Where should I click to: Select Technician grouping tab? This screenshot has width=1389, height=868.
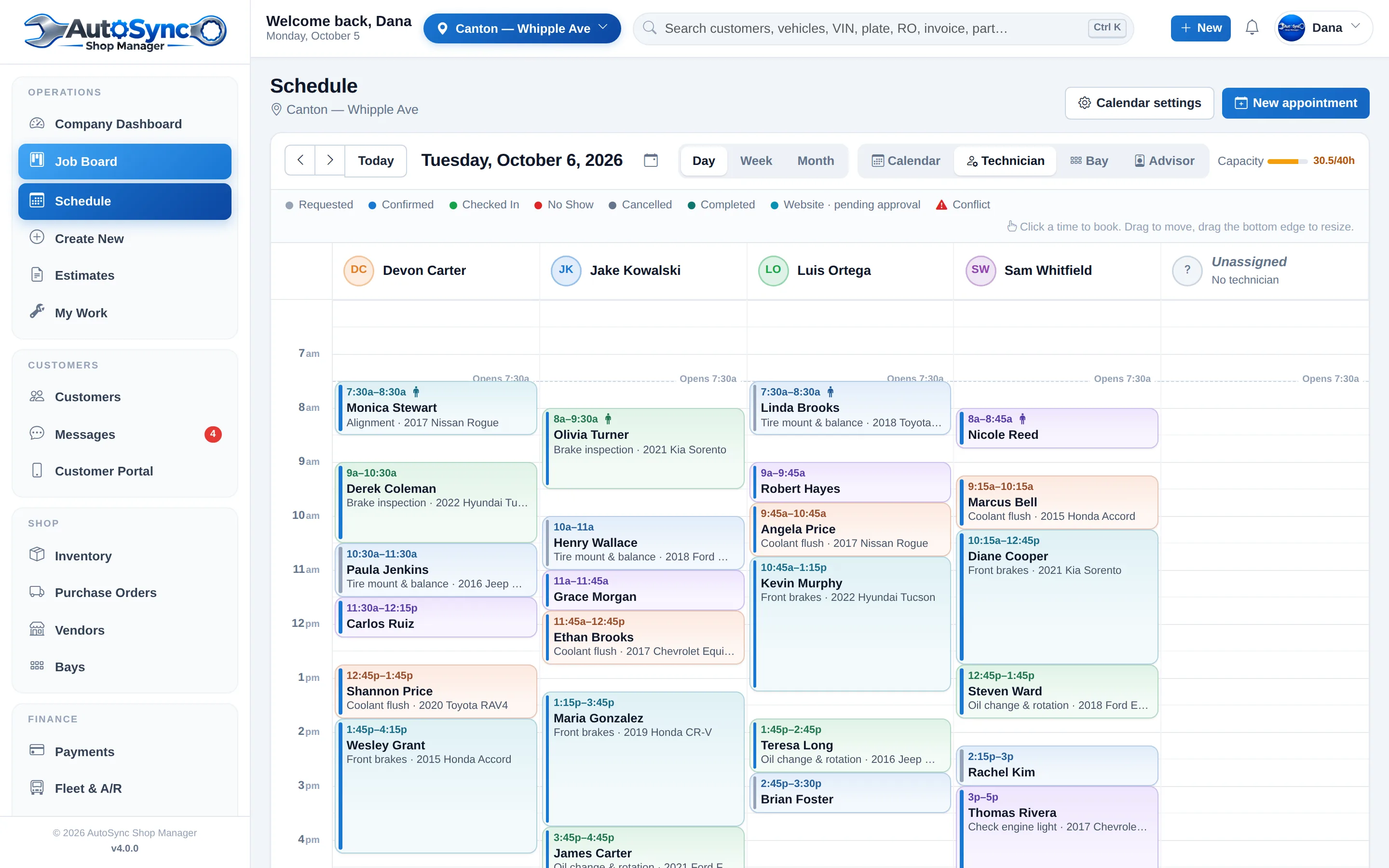(1005, 161)
